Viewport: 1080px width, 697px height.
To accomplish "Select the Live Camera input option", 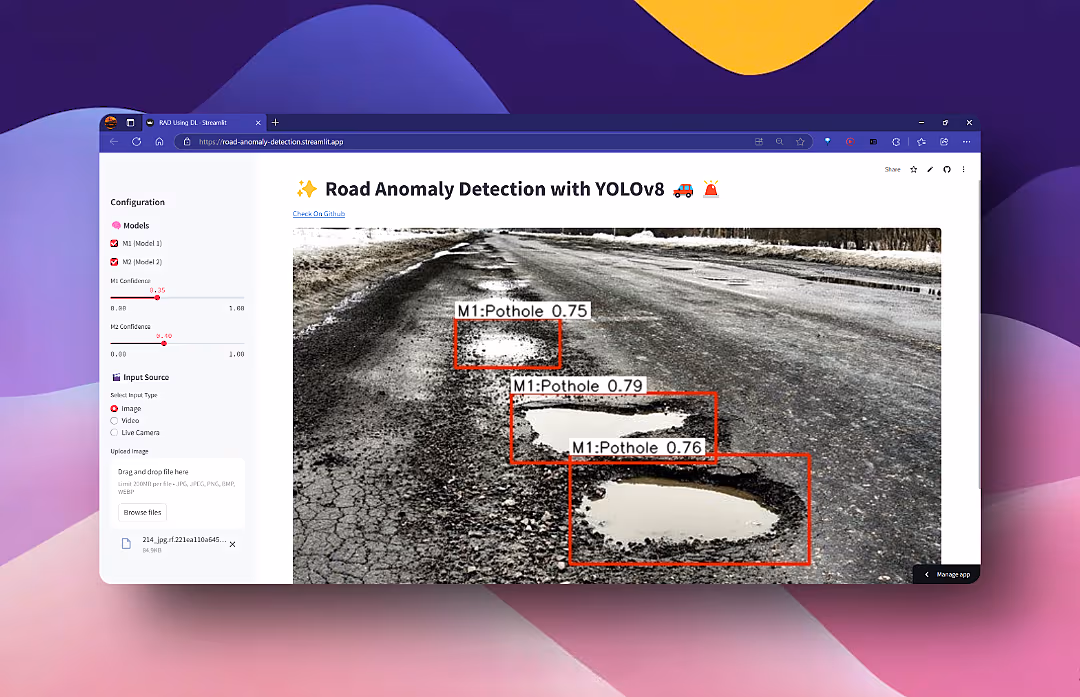I will [113, 432].
